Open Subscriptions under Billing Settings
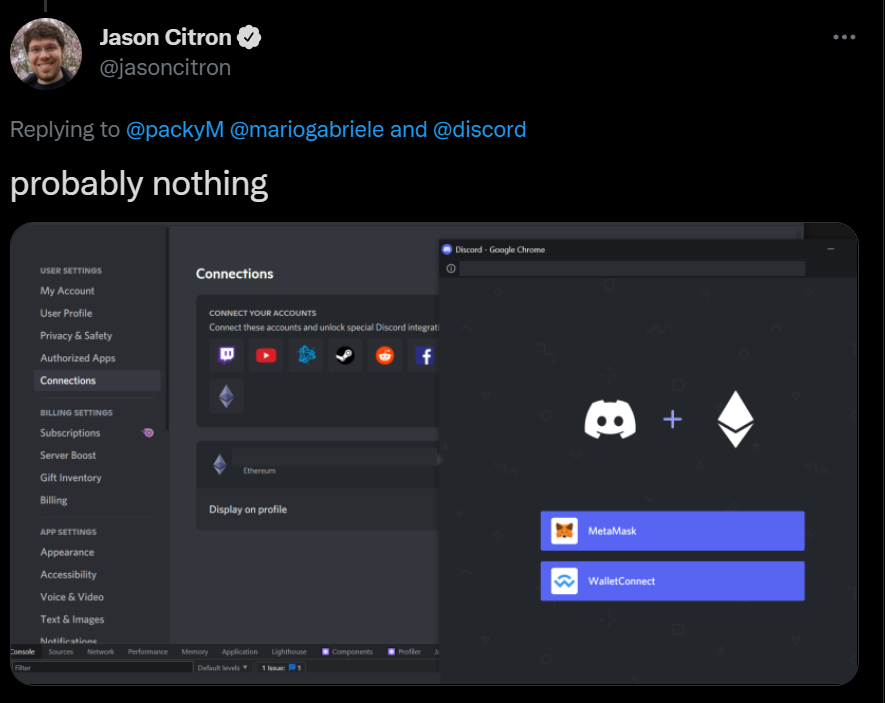 (70, 433)
